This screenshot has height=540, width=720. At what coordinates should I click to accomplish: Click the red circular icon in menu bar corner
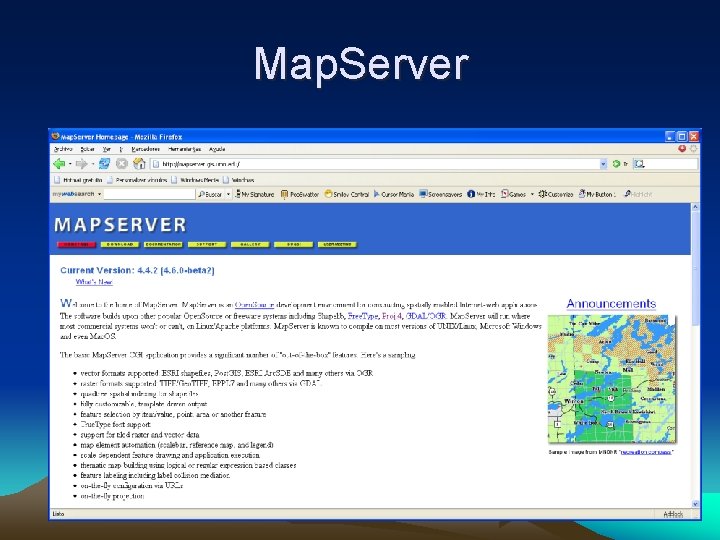(x=682, y=149)
